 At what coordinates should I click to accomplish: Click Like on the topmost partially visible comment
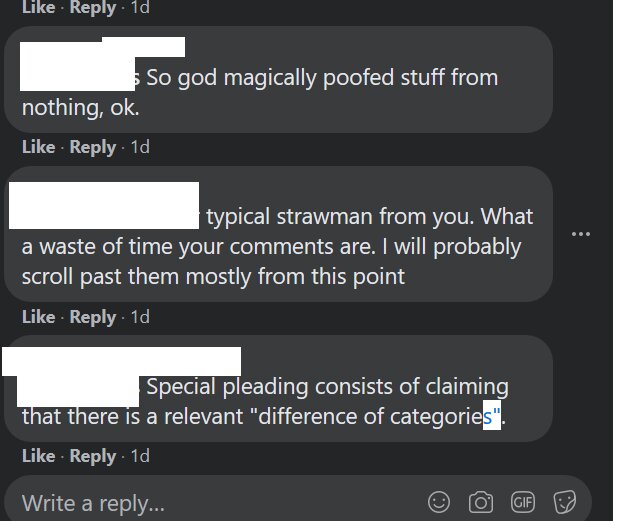[x=39, y=7]
